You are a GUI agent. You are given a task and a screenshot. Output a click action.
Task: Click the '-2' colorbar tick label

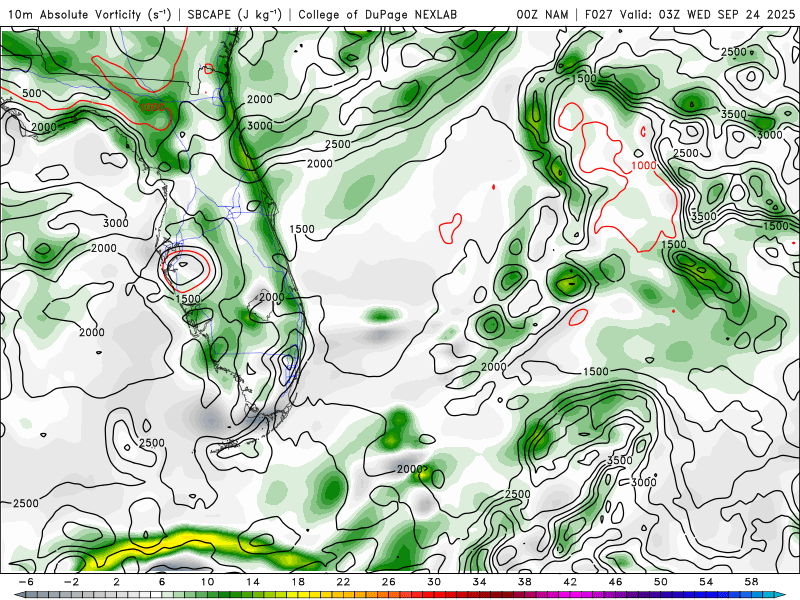point(71,582)
